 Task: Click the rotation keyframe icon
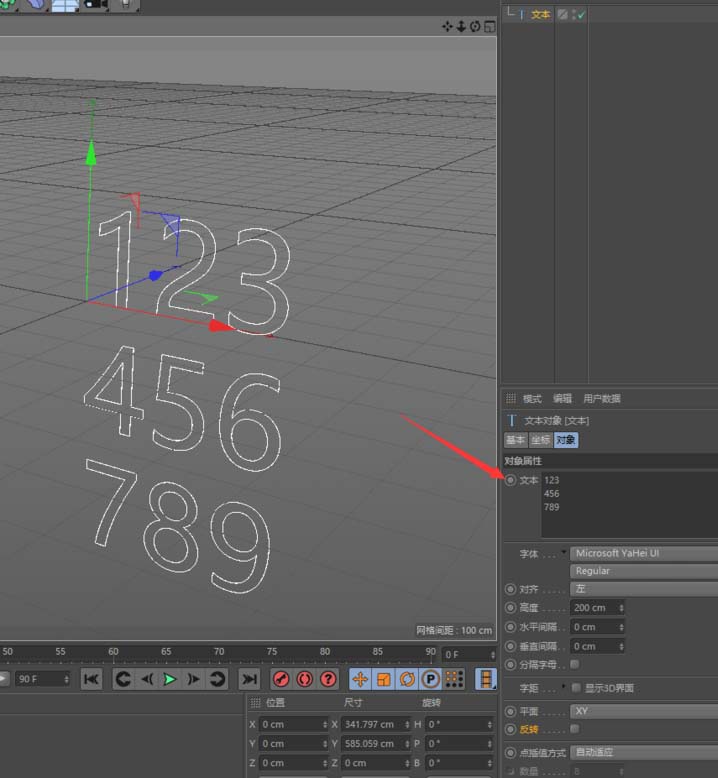(x=407, y=679)
